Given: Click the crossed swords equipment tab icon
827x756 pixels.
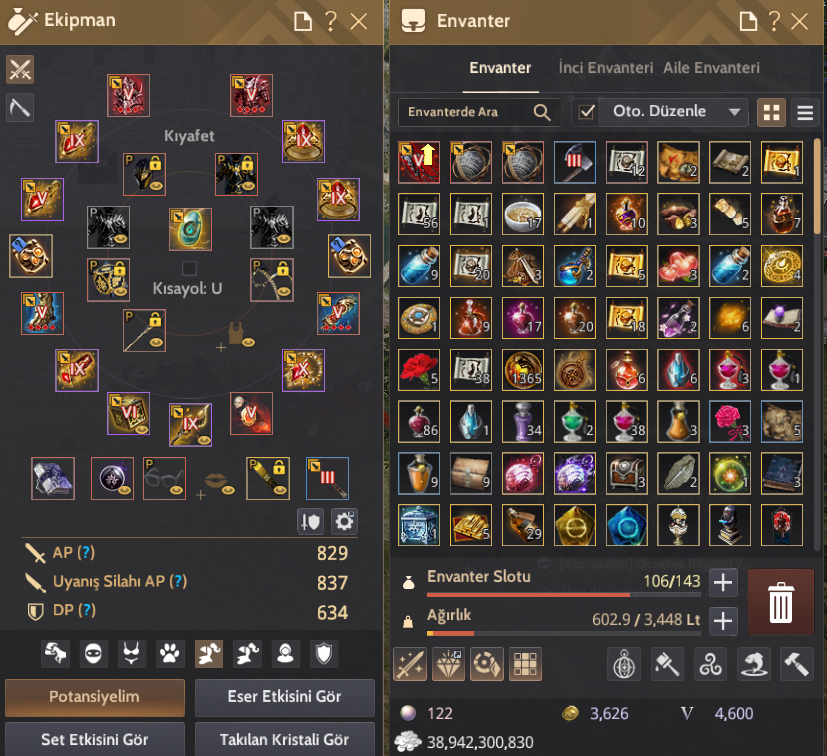Looking at the screenshot, I should (x=20, y=70).
